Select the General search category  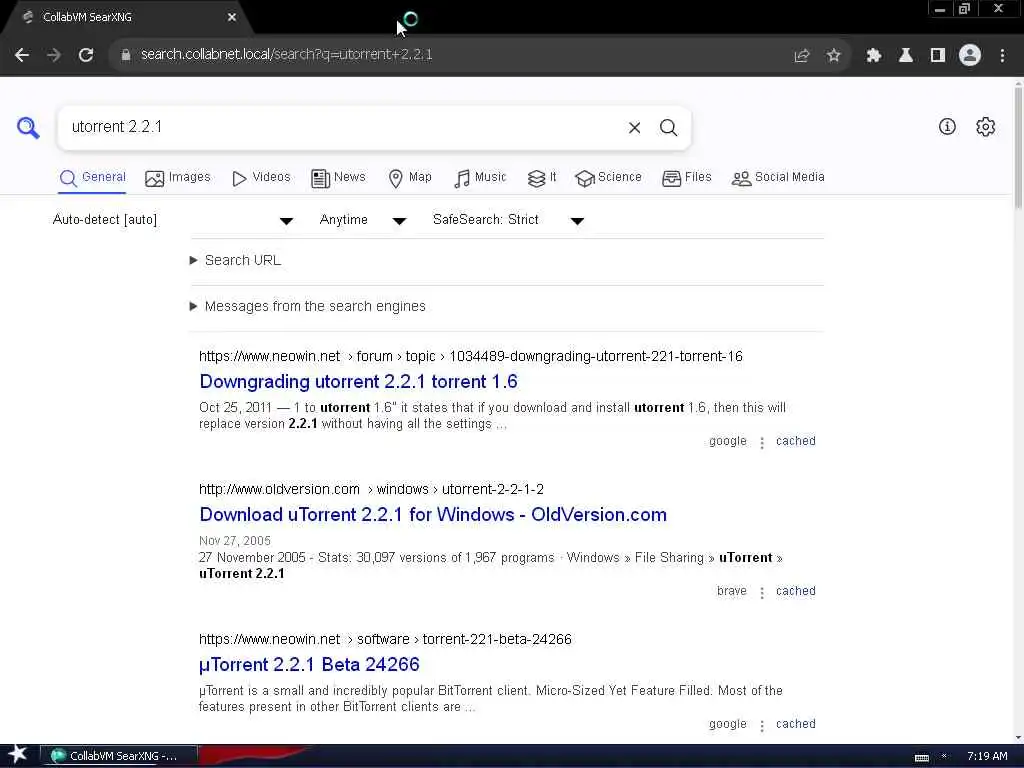tap(92, 178)
